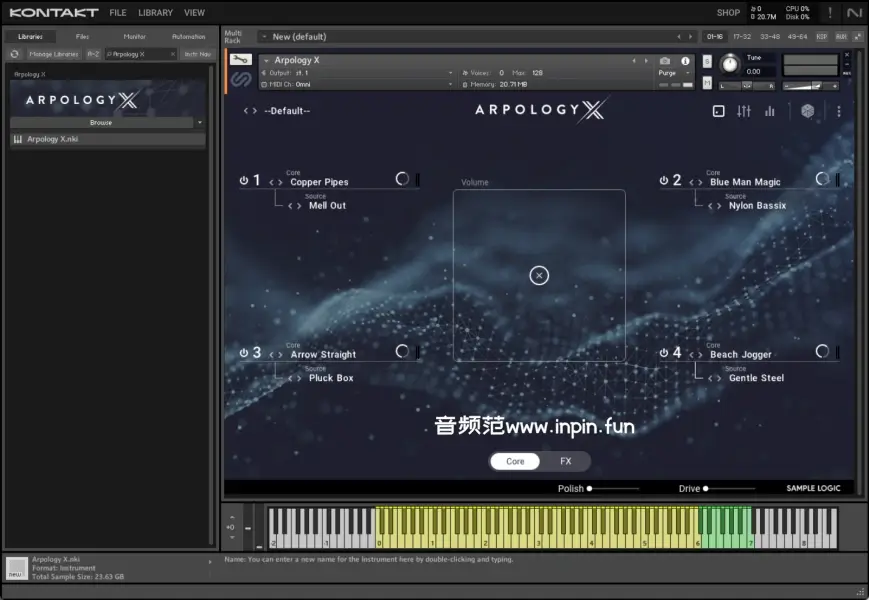Click the Manage Libraries button
Screen dimensions: 869x600
[x=54, y=54]
